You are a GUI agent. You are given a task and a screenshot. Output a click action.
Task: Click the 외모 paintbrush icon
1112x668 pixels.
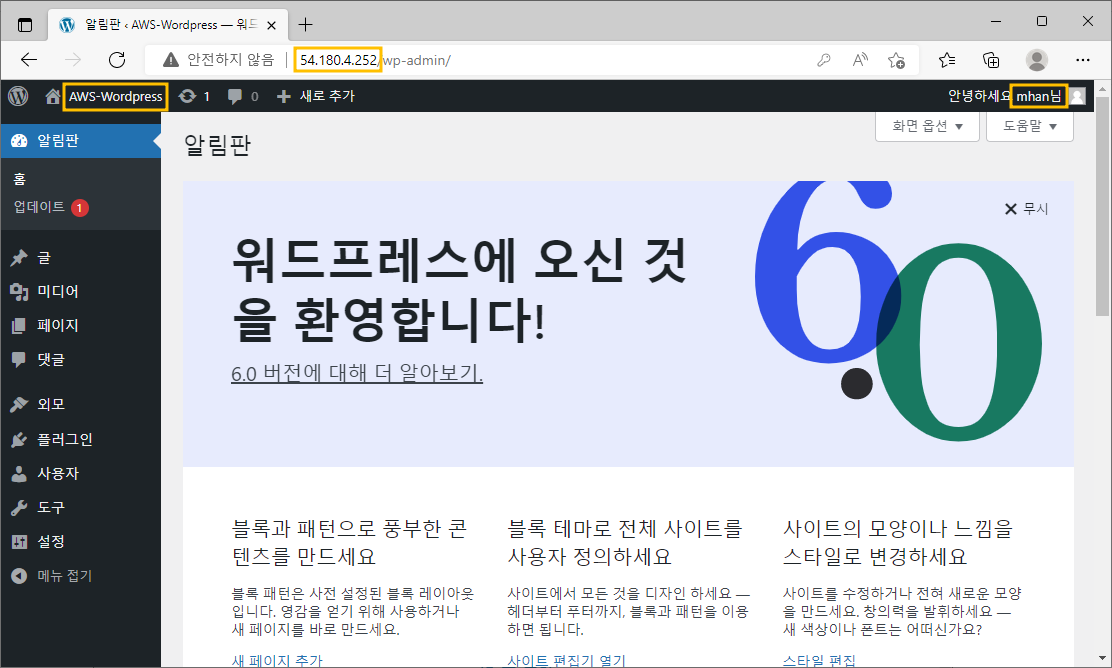[19, 404]
